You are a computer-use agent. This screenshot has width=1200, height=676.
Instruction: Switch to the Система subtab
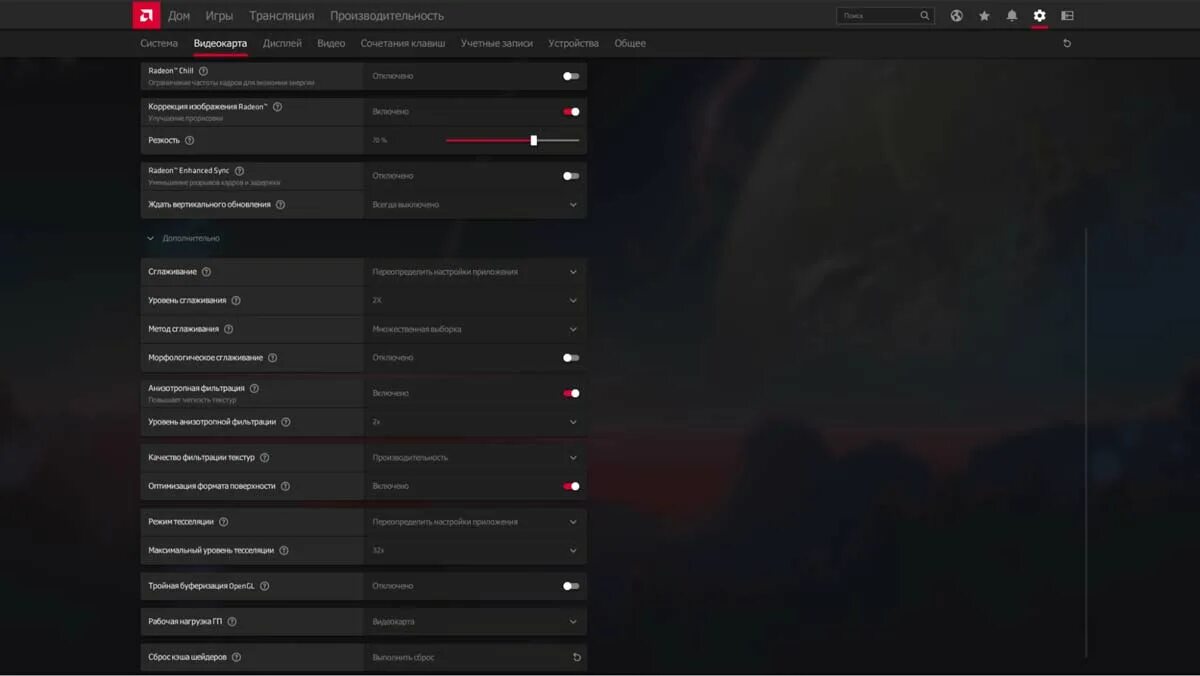coord(159,43)
